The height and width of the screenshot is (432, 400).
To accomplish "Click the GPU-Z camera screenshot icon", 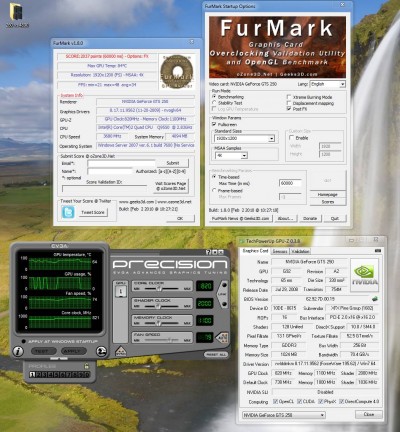I will (x=378, y=251).
